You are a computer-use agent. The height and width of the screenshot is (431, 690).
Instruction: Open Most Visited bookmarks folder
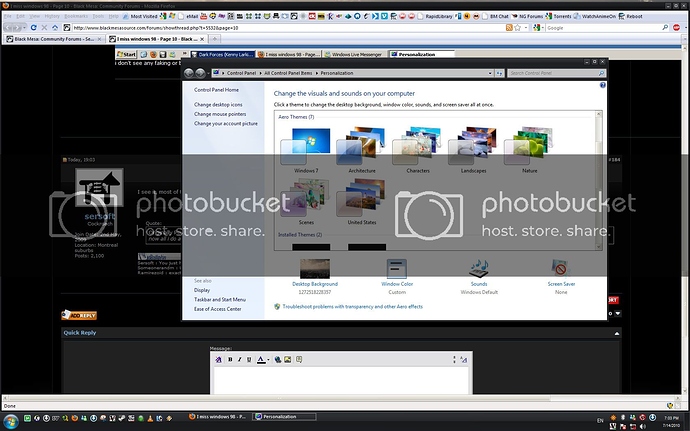click(140, 16)
